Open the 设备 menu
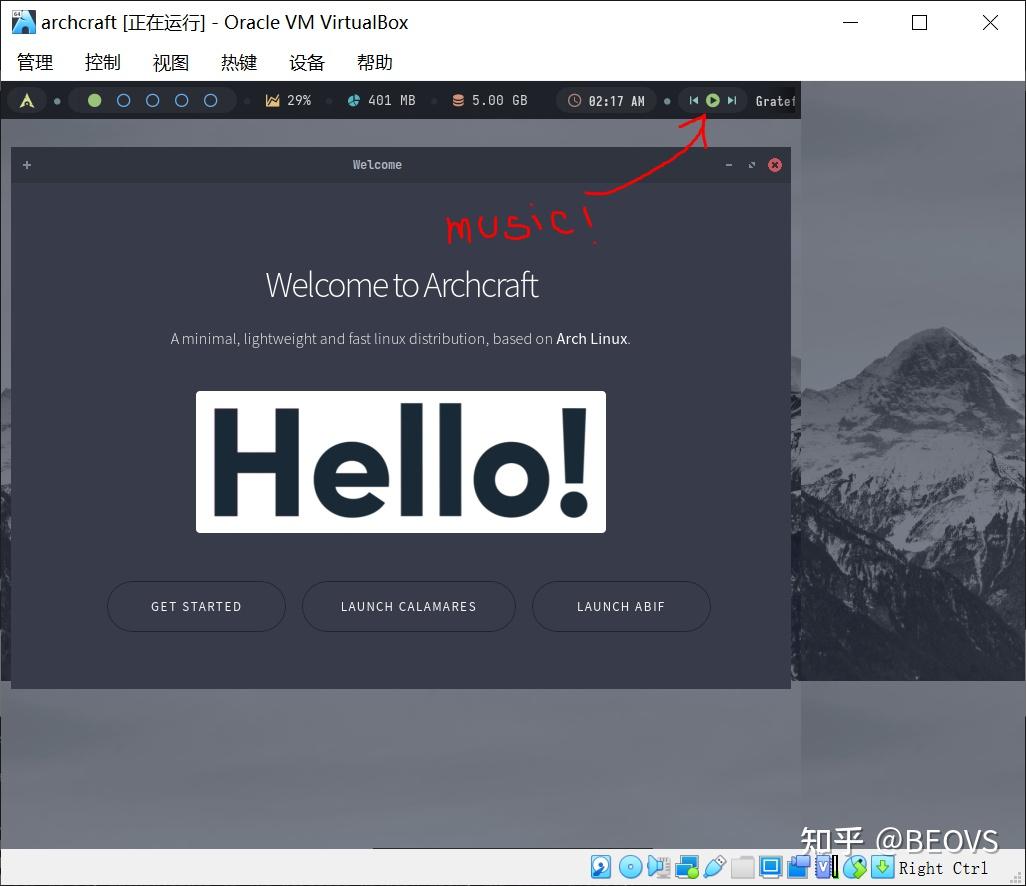Image resolution: width=1026 pixels, height=886 pixels. coord(307,62)
